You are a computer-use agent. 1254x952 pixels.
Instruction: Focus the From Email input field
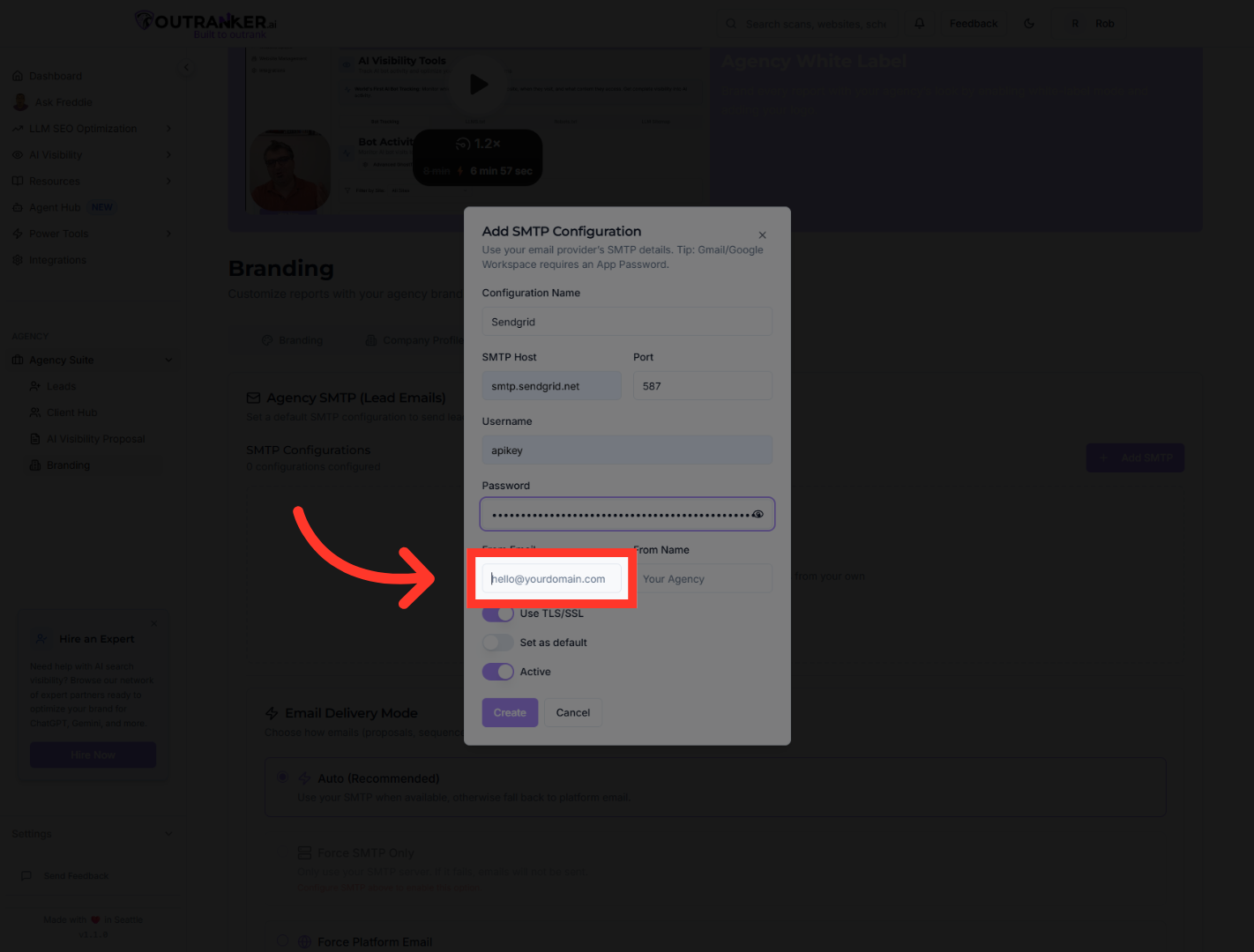click(551, 579)
